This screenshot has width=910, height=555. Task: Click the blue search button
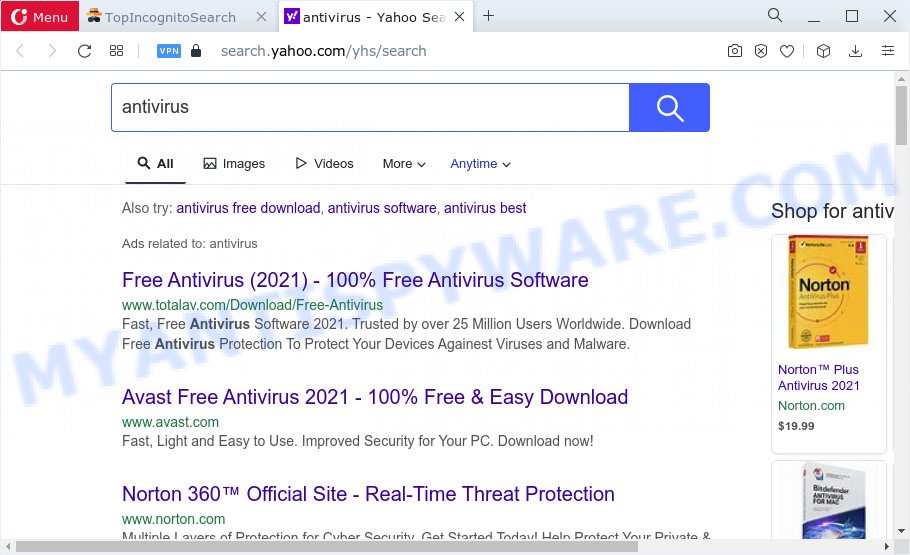pyautogui.click(x=670, y=107)
